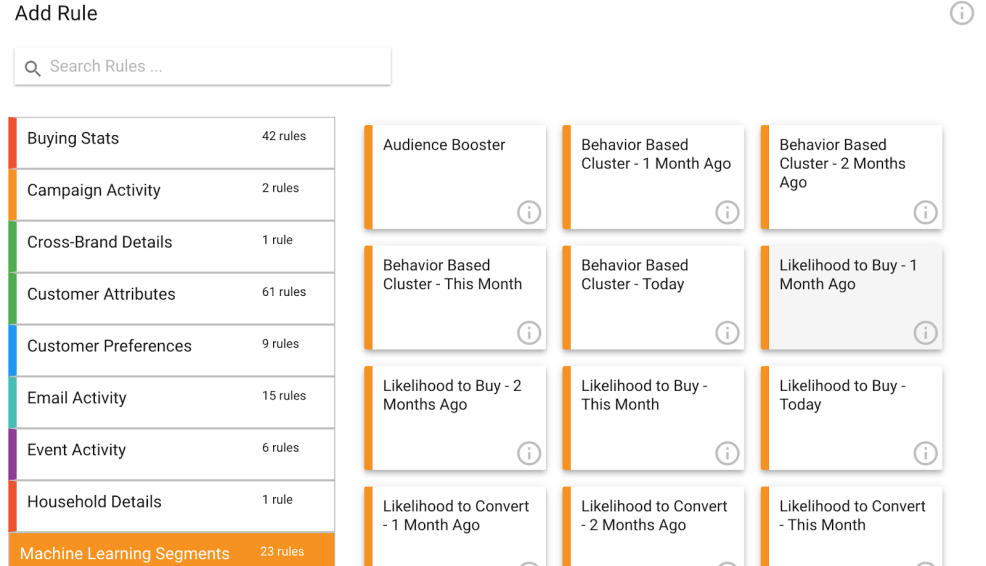Open Machine Learning Segments category

tap(172, 553)
